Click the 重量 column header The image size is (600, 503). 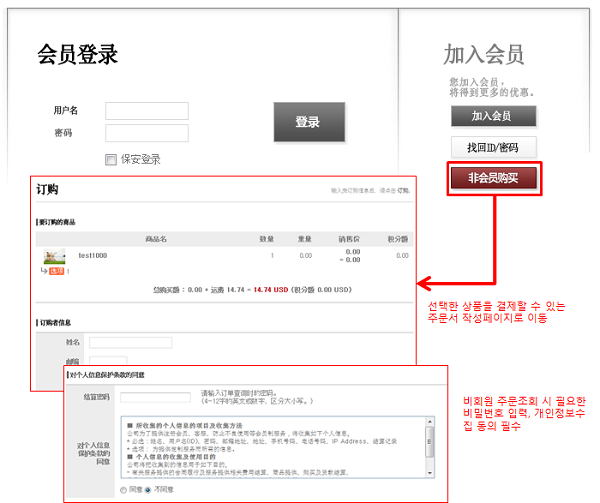click(x=305, y=239)
